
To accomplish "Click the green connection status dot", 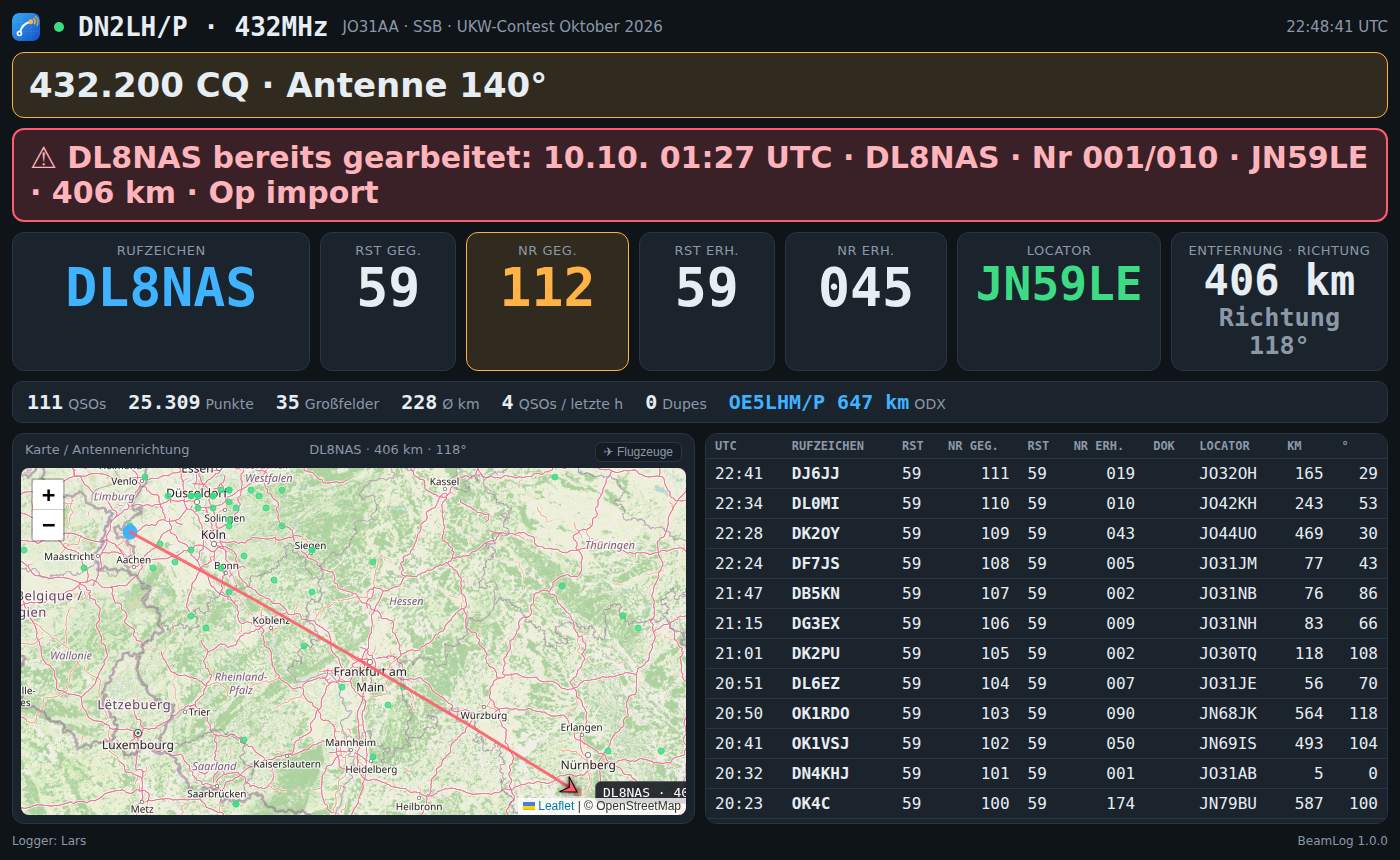I will (59, 27).
